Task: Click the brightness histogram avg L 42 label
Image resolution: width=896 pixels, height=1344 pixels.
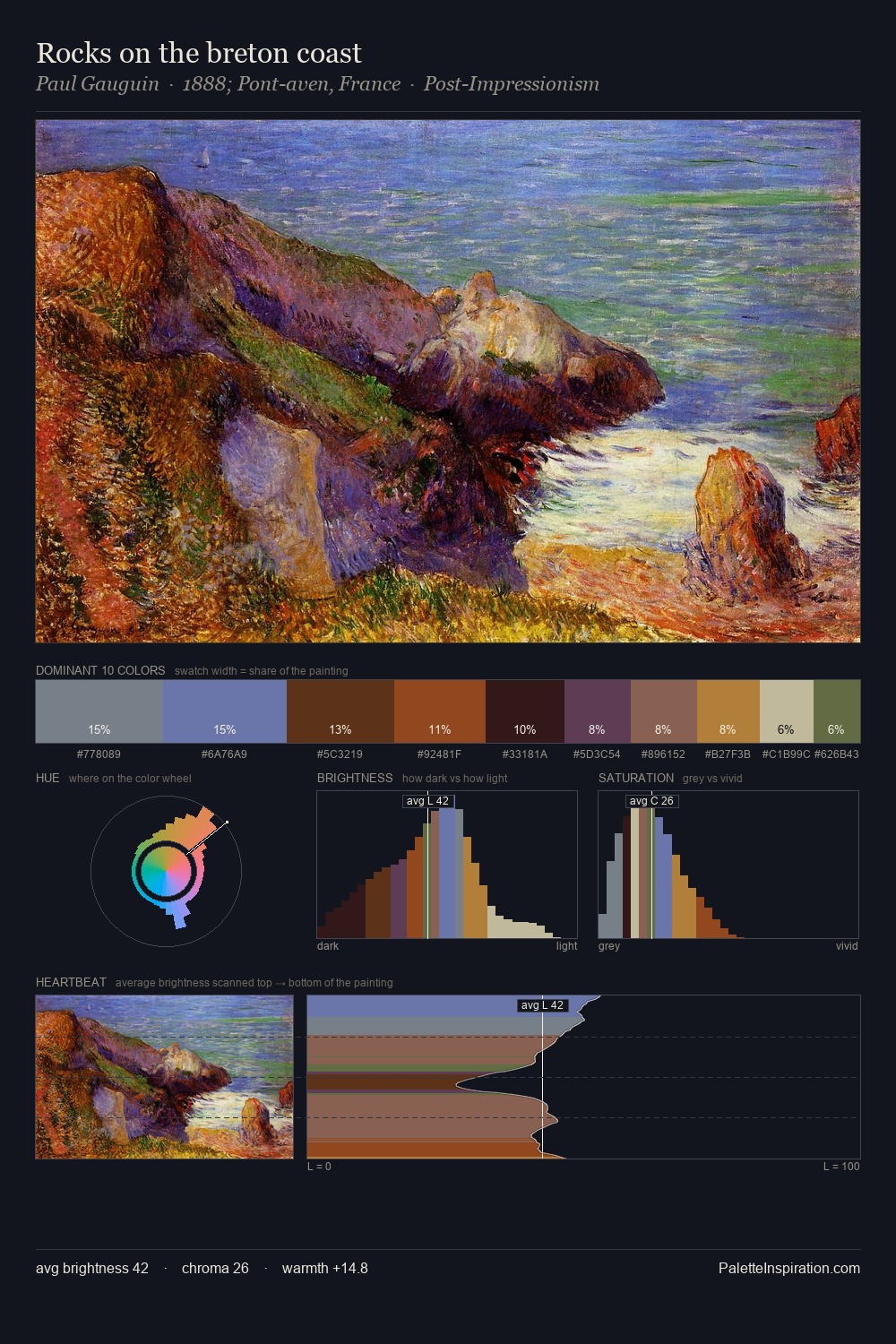Action: (428, 801)
